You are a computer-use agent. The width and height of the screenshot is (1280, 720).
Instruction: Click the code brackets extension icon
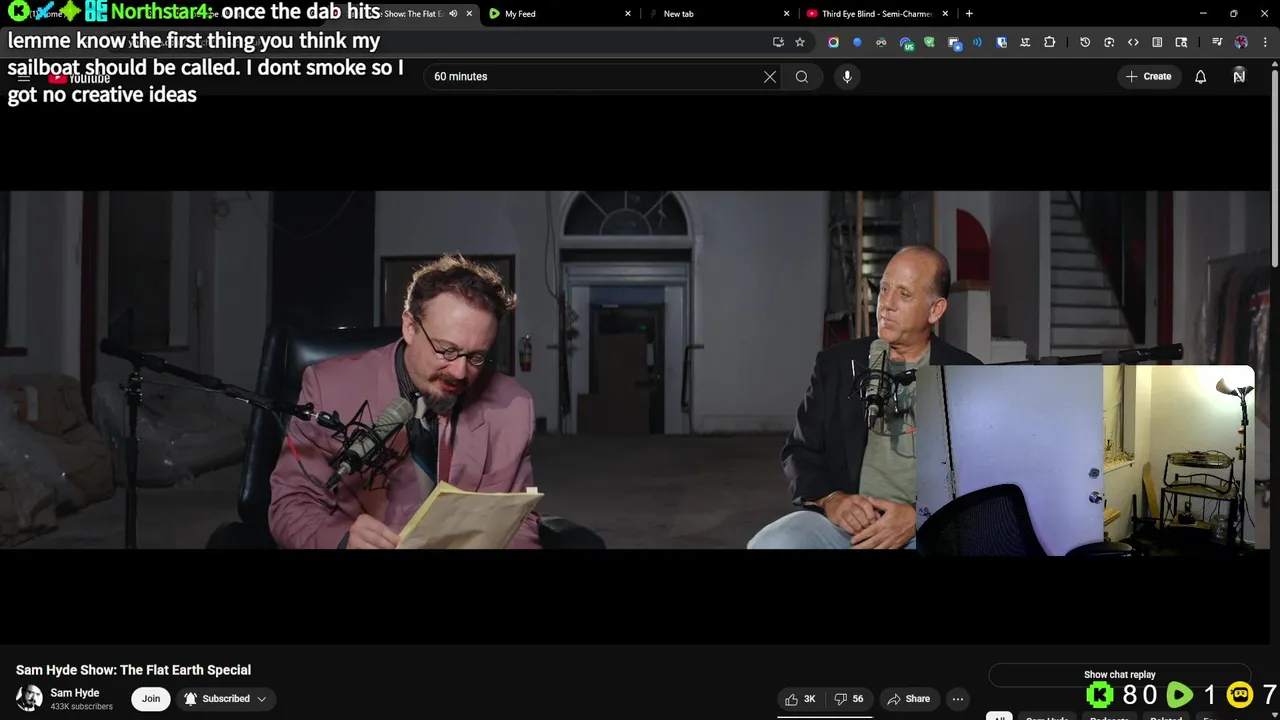click(1133, 42)
